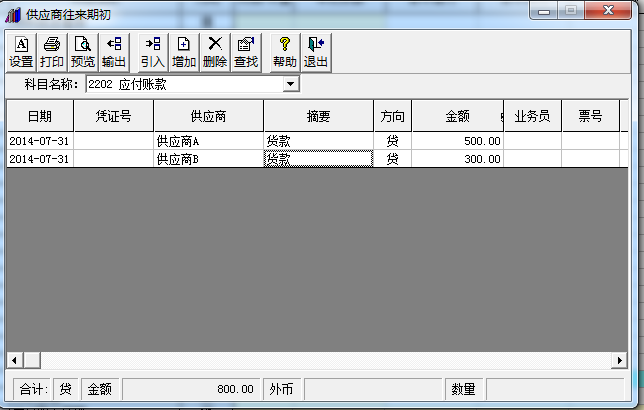644x410 pixels.
Task: Select the 贷 direction cell for 供应商A
Action: click(393, 141)
